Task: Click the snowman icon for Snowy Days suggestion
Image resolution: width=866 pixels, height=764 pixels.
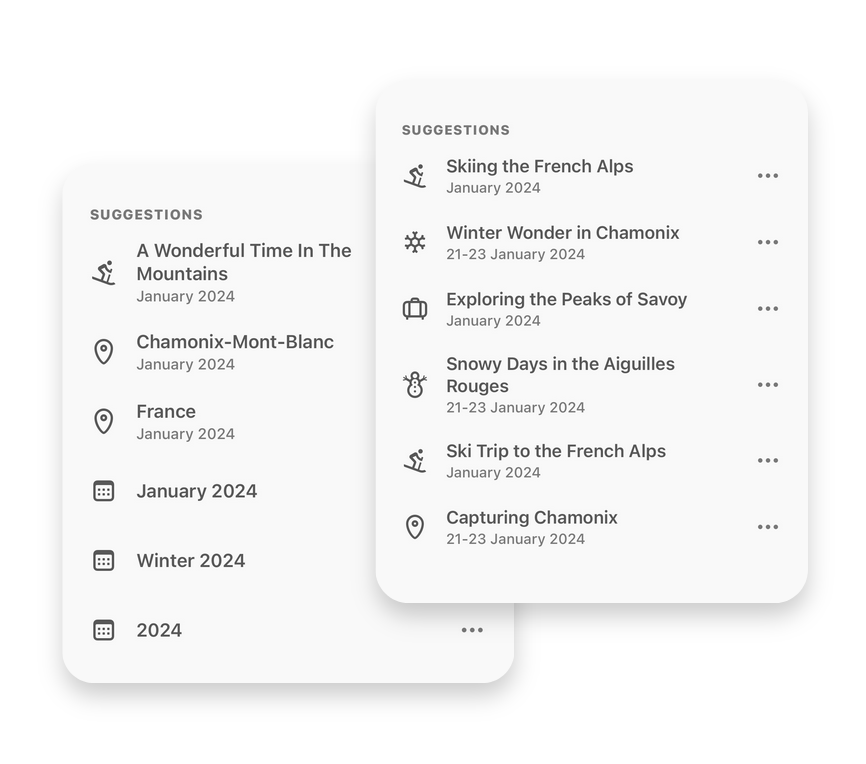Action: pyautogui.click(x=415, y=385)
